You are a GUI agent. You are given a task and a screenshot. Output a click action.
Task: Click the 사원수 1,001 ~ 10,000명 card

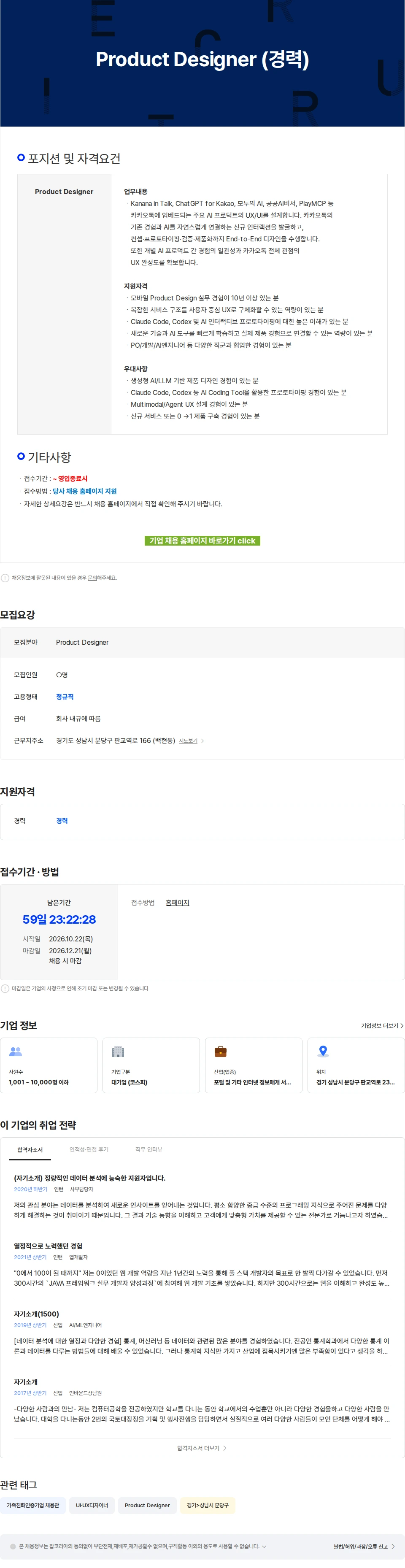[x=49, y=1065]
